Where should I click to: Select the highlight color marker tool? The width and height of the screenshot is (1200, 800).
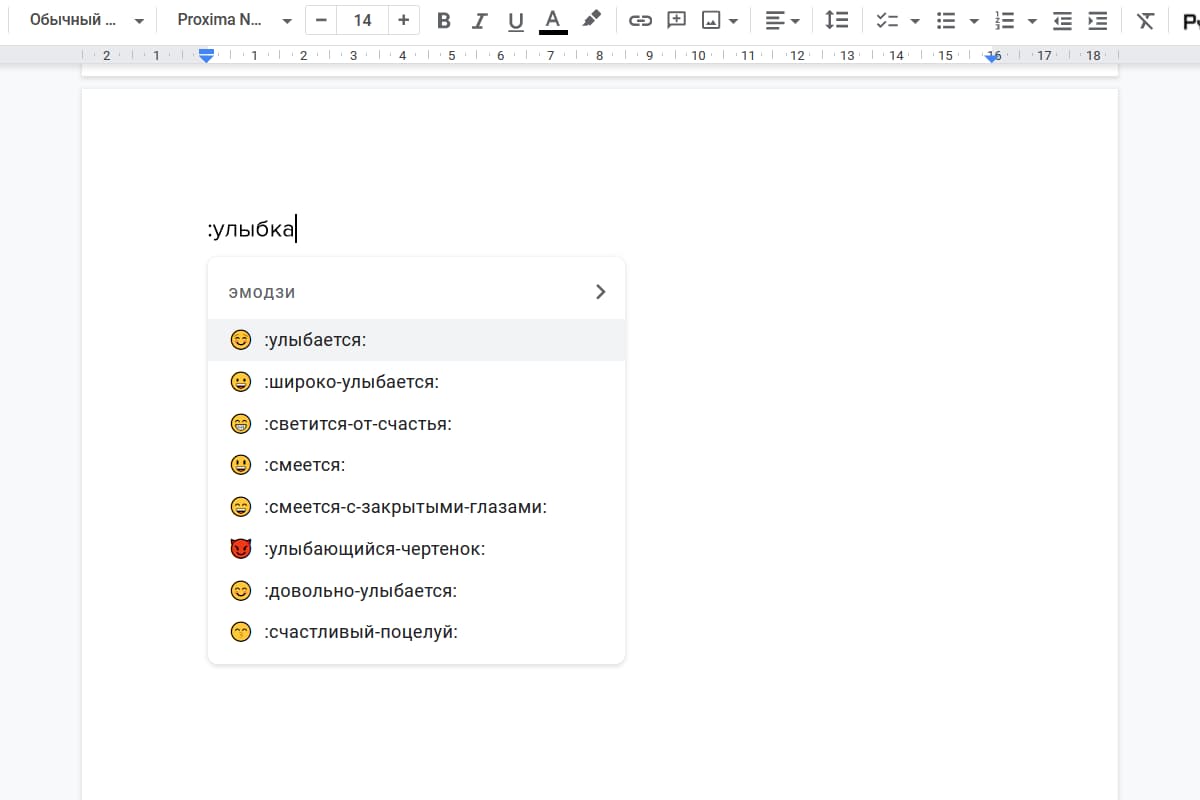coord(592,19)
